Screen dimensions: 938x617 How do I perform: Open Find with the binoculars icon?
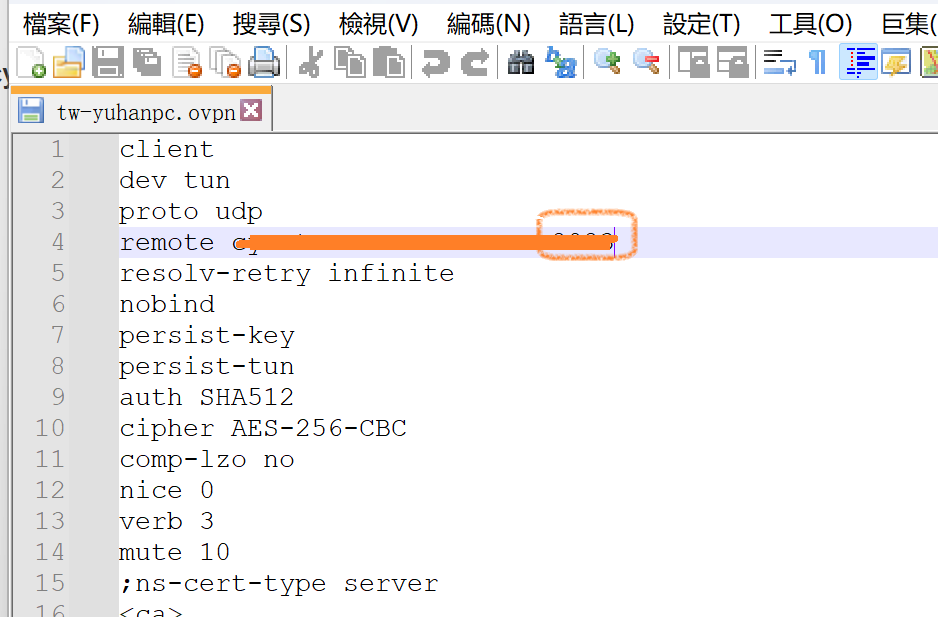click(x=521, y=63)
